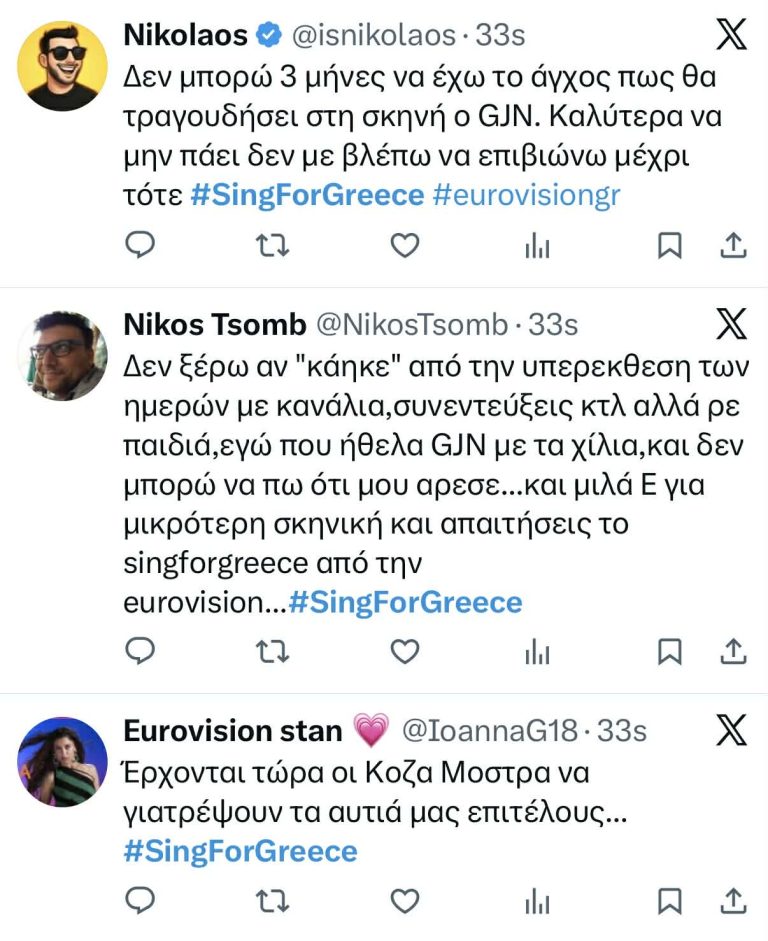Like the Nikos Tsomb tweet
Screen dimensions: 768x941
point(404,652)
